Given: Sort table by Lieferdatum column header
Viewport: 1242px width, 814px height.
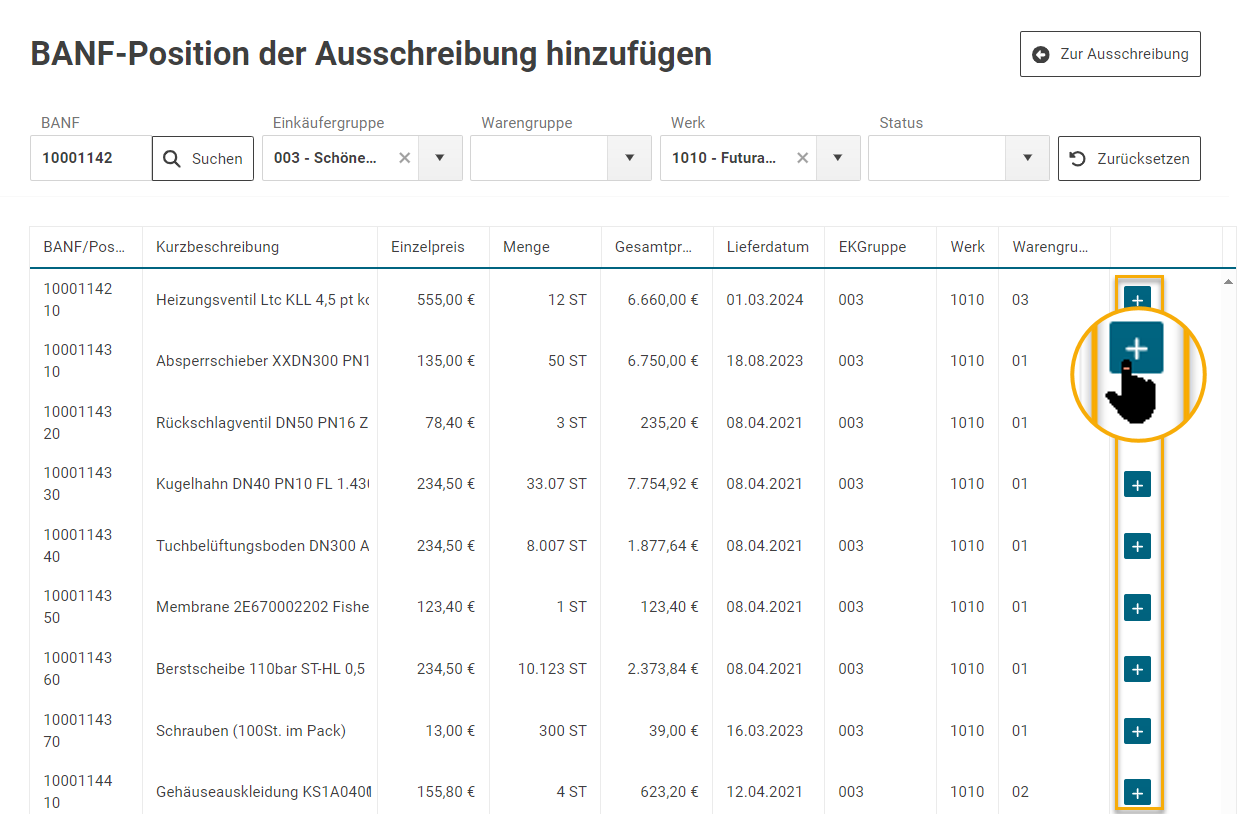Looking at the screenshot, I should (x=767, y=247).
